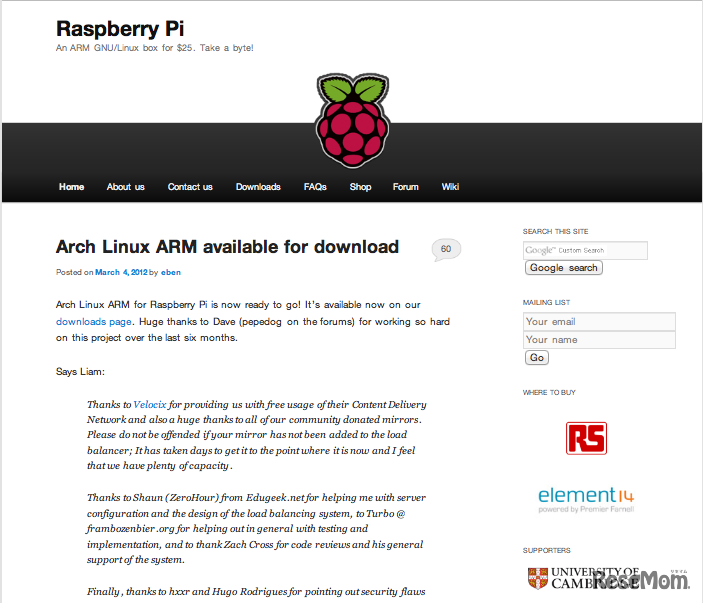Click the 'Says Liam:' text
The image size is (703, 603).
coord(80,372)
